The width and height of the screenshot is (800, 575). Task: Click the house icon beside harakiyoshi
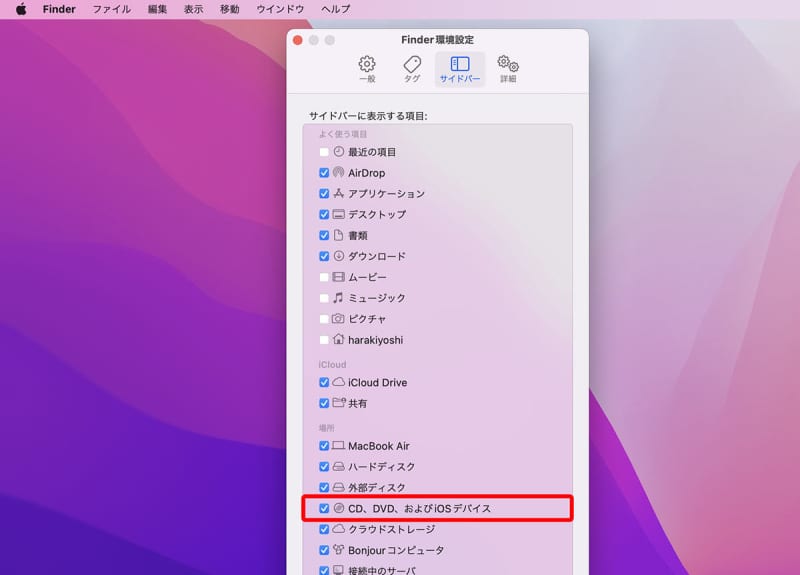pyautogui.click(x=338, y=339)
